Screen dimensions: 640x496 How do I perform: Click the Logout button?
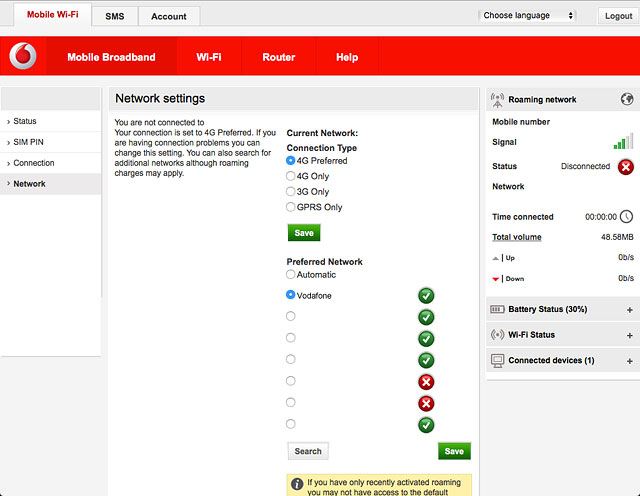coord(618,16)
